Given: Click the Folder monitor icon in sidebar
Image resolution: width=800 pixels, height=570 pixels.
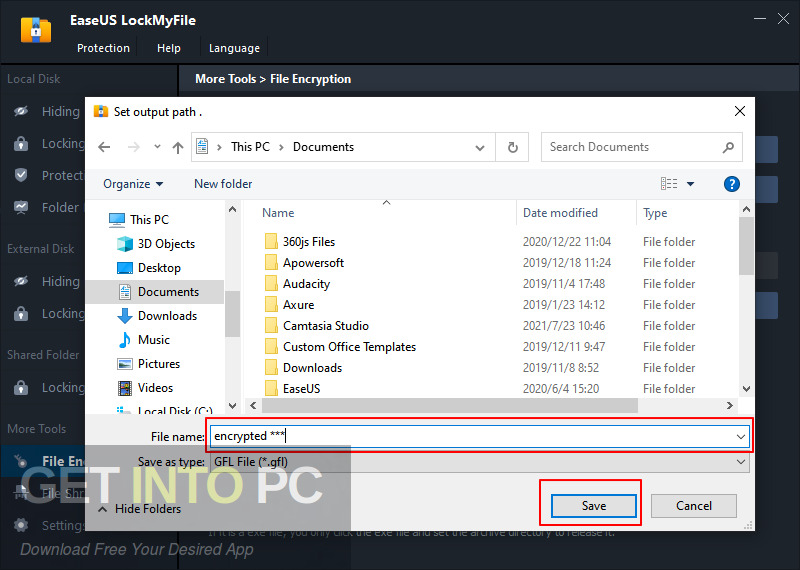Looking at the screenshot, I should [21, 207].
